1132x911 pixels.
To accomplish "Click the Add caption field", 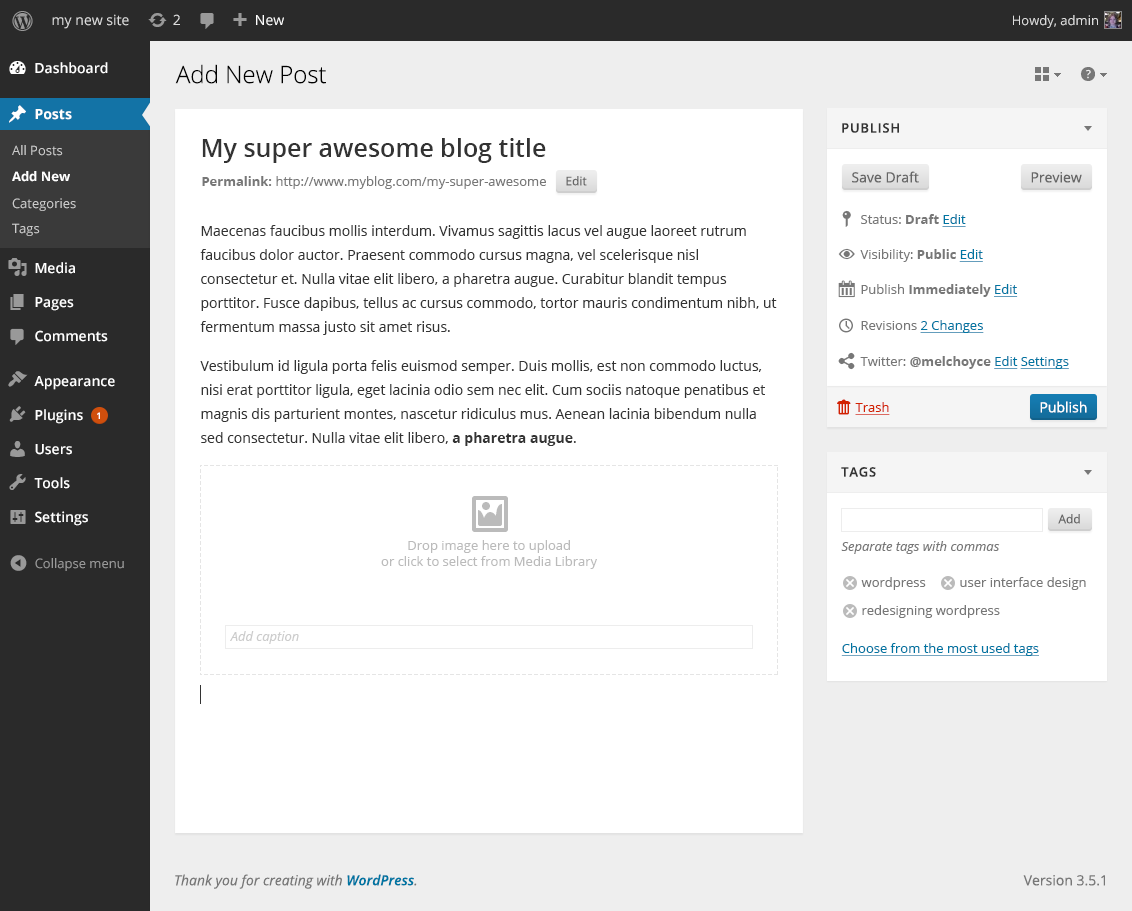I will coord(489,637).
